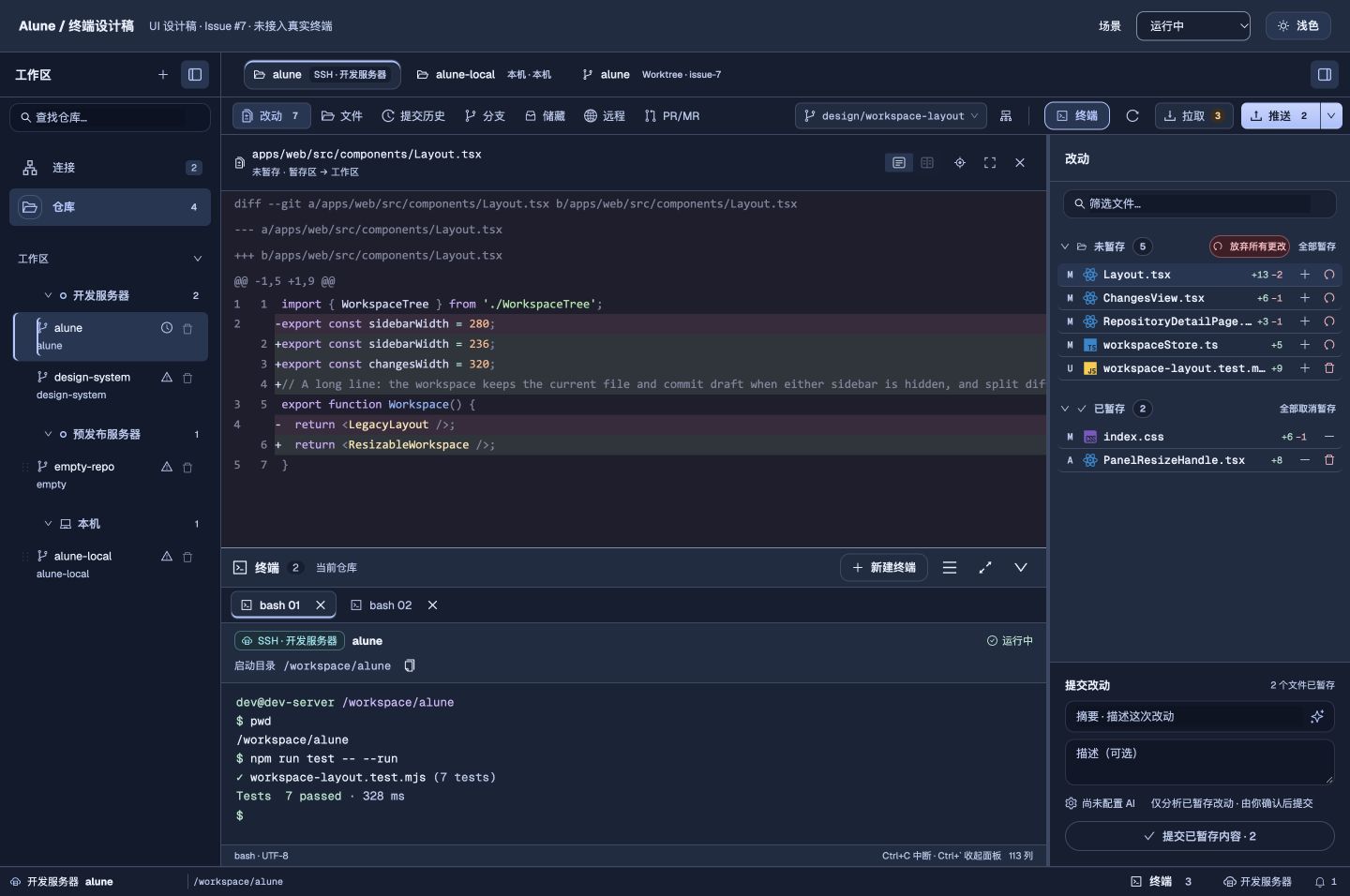Viewport: 1350px width, 896px height.
Task: Open the push options dropdown arrow
Action: 1331,116
